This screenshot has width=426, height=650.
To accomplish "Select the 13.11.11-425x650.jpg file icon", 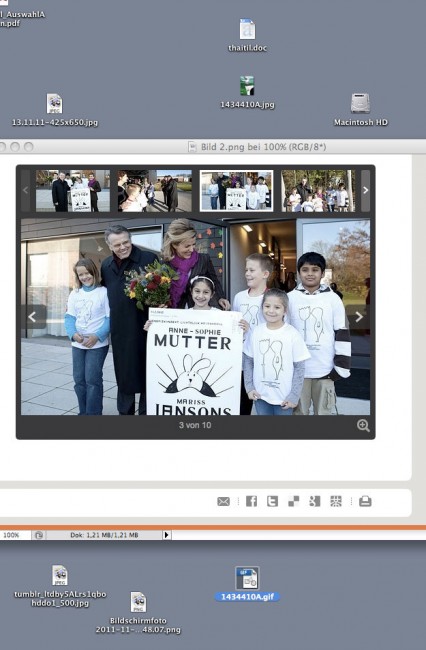I will tap(54, 104).
